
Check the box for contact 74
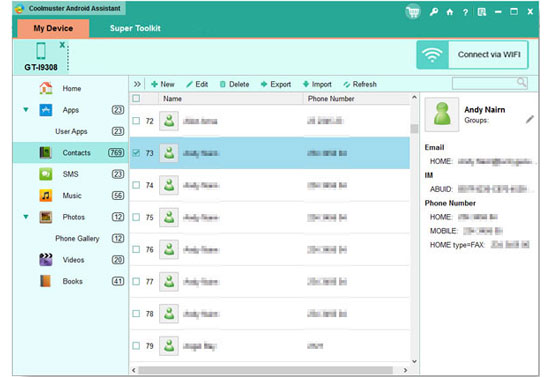pyautogui.click(x=136, y=185)
